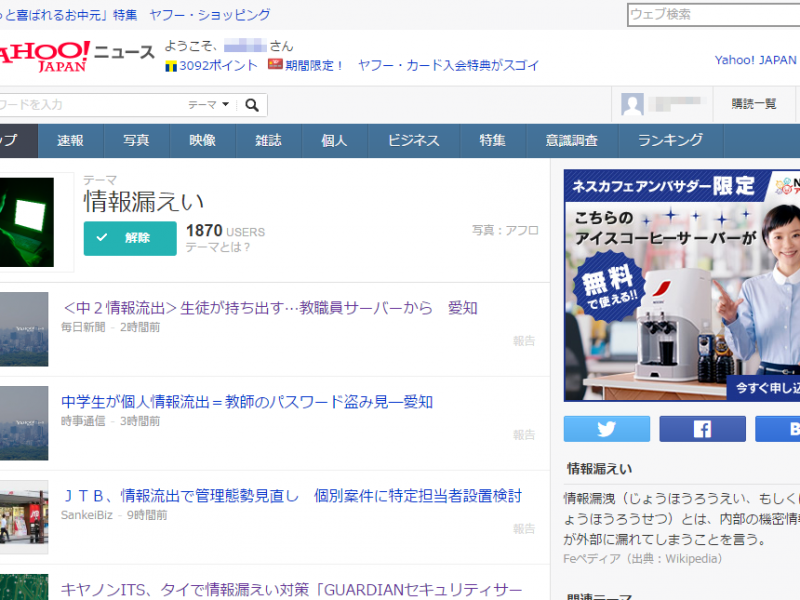Click the ウェブ検索 search field
Image resolution: width=800 pixels, height=600 pixels.
[x=712, y=14]
